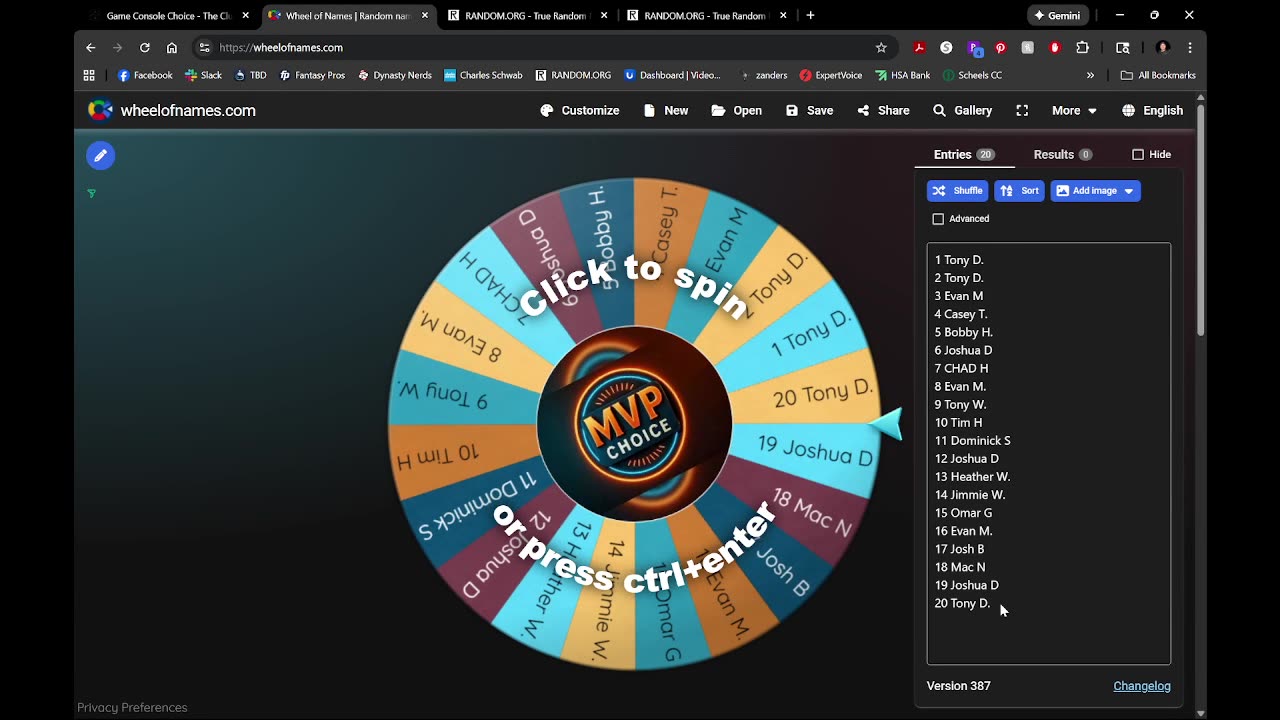Expand the More dropdown menu
1280x720 pixels.
click(1074, 110)
